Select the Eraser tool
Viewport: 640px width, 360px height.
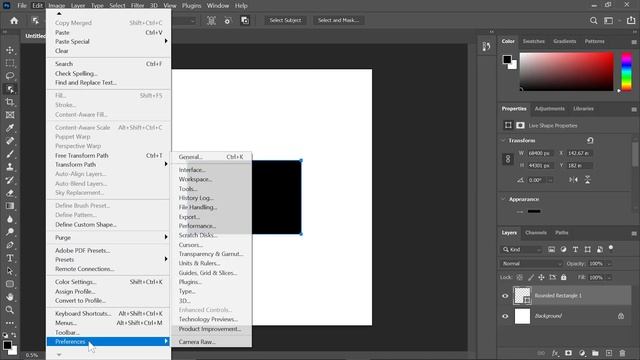click(x=10, y=193)
